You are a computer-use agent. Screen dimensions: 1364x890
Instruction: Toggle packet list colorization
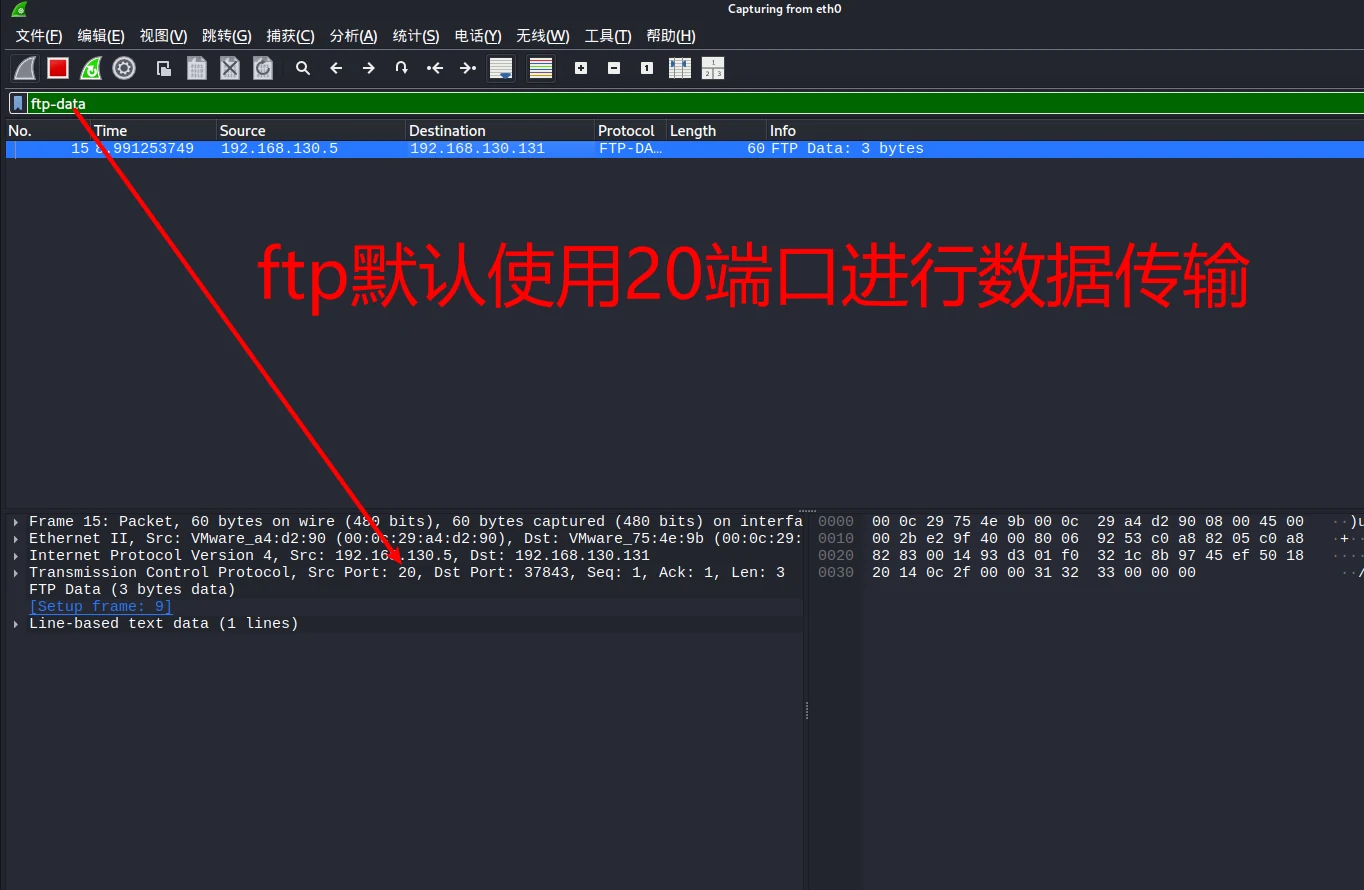[x=541, y=68]
